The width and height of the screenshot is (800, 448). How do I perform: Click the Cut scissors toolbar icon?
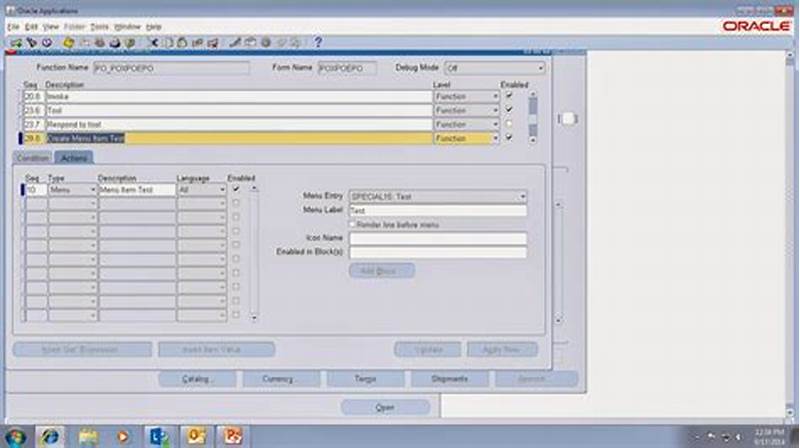point(152,43)
